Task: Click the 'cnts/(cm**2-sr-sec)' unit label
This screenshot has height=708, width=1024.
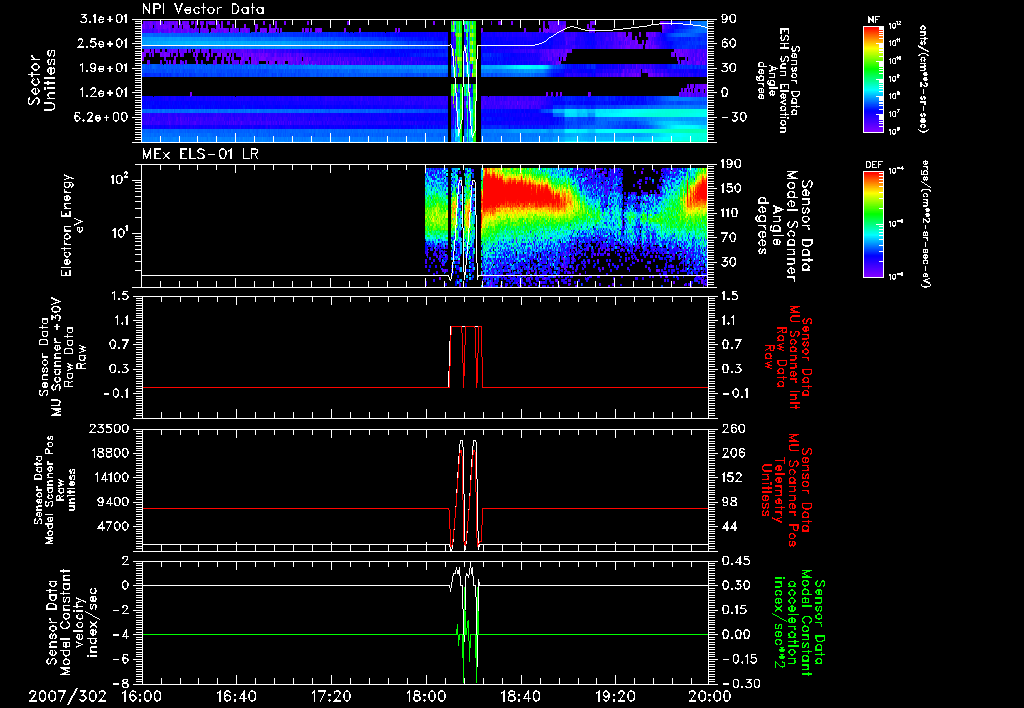Action: pos(923,78)
